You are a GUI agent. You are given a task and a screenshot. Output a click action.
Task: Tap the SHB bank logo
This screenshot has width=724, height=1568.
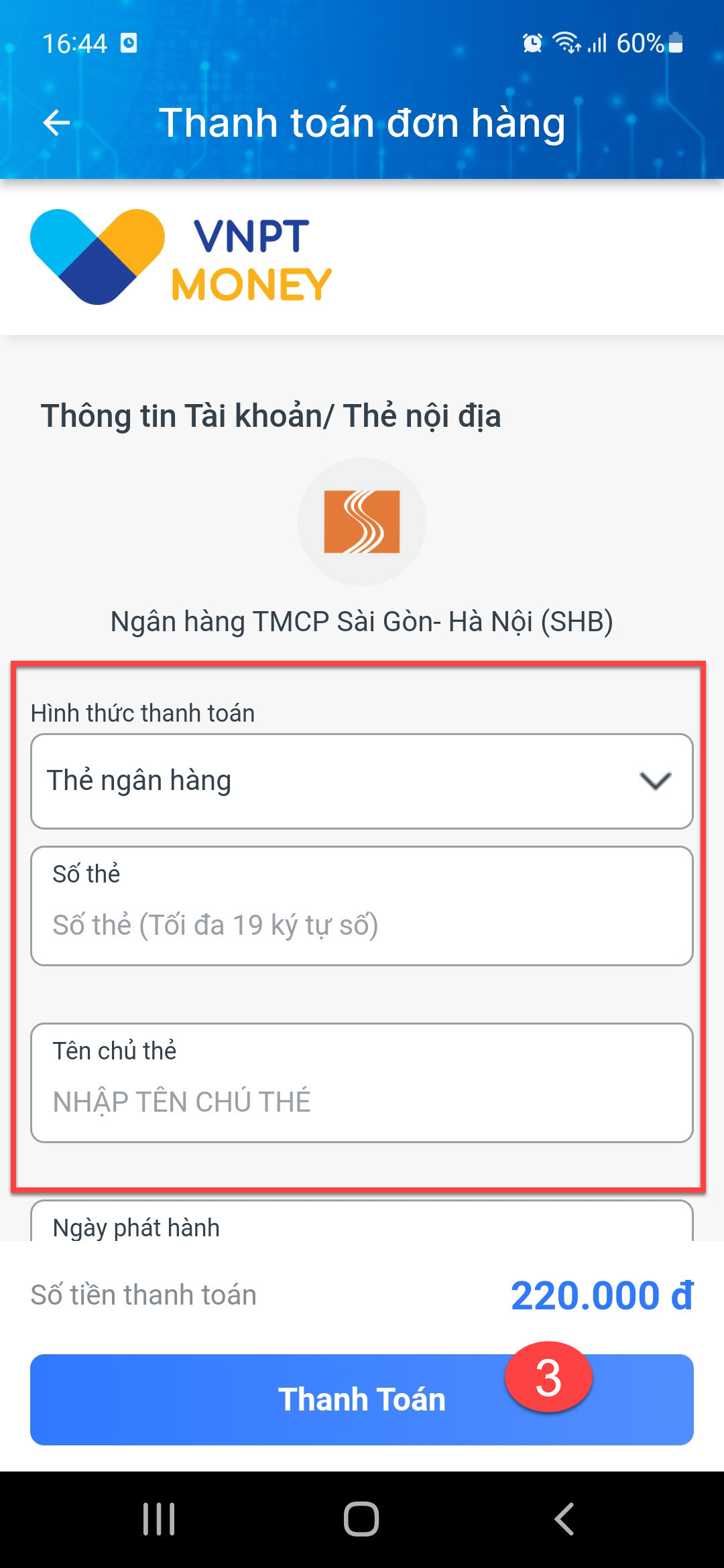362,521
